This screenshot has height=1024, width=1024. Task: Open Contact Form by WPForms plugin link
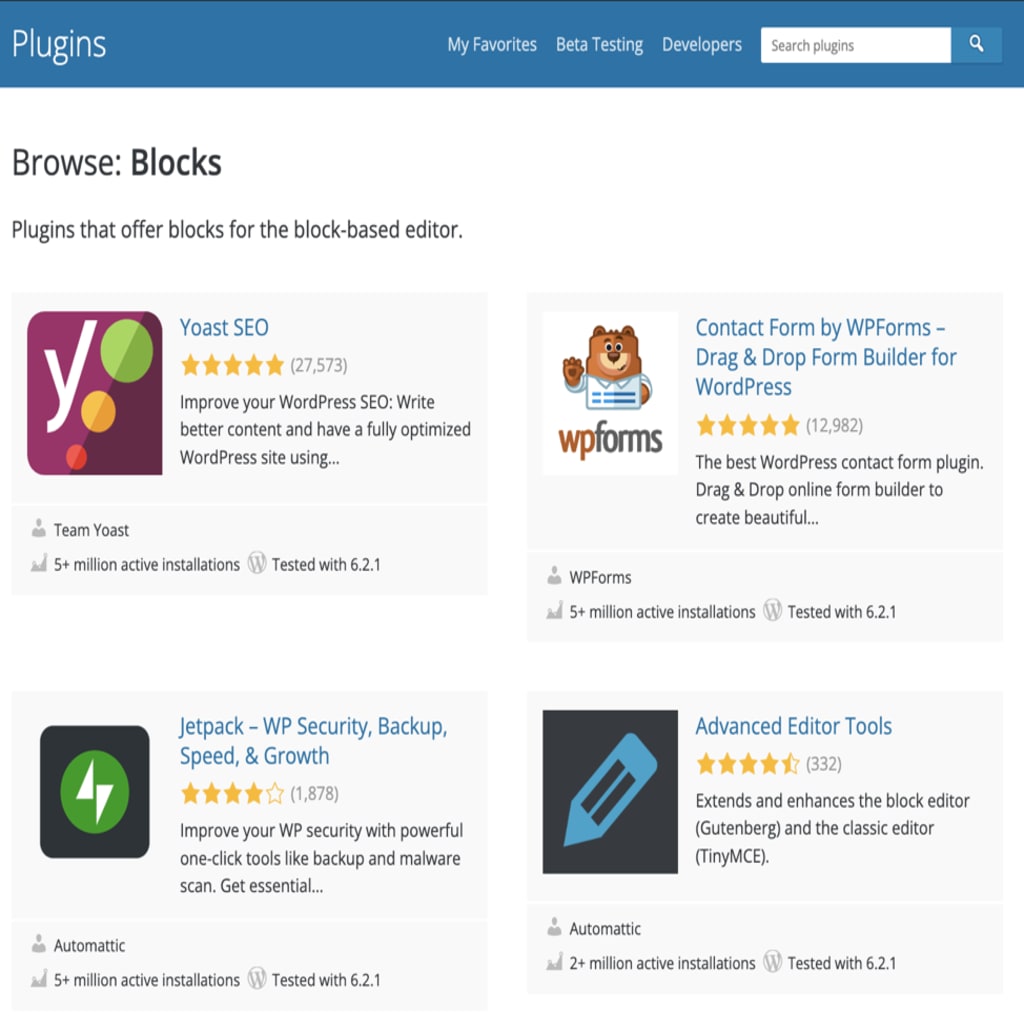click(825, 357)
